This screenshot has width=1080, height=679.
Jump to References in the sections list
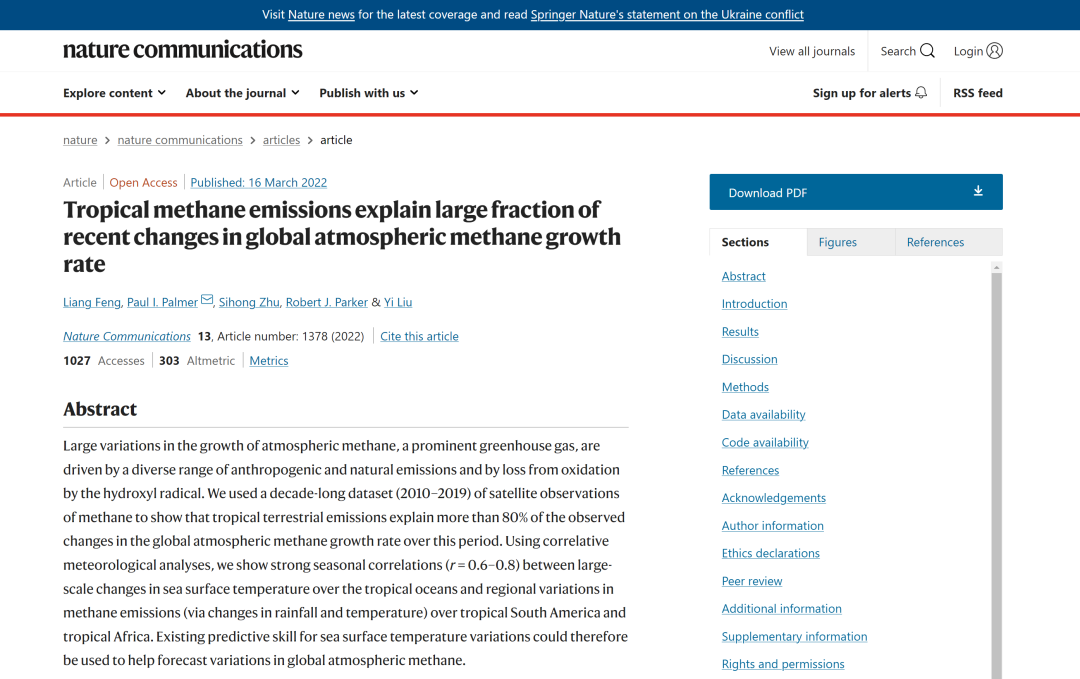(750, 470)
